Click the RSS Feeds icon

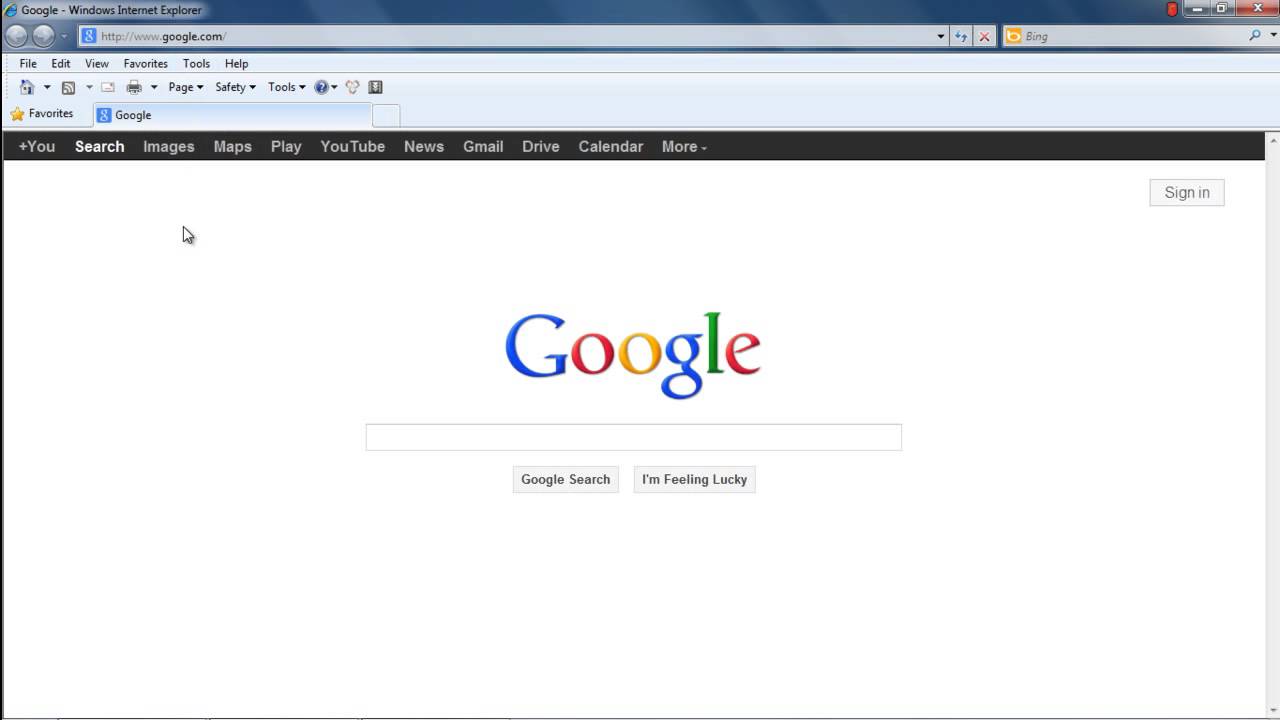pyautogui.click(x=68, y=88)
